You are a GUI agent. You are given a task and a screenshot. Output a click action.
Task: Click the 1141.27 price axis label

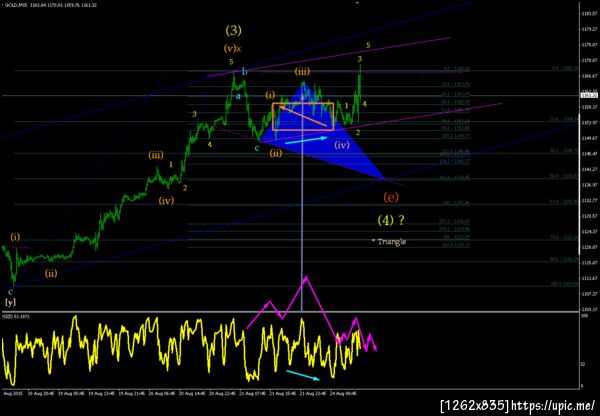point(590,169)
